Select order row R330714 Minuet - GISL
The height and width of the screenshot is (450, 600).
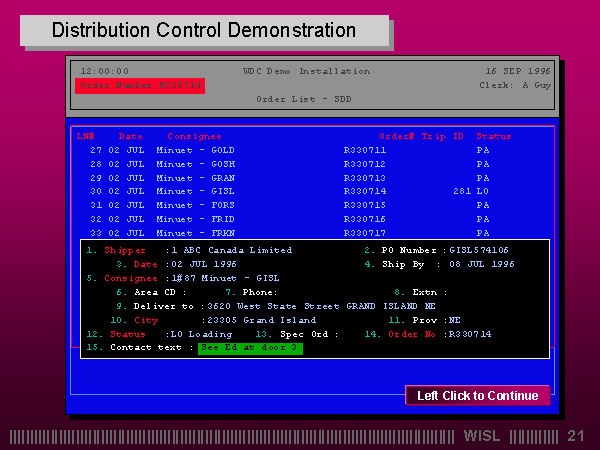(290, 191)
